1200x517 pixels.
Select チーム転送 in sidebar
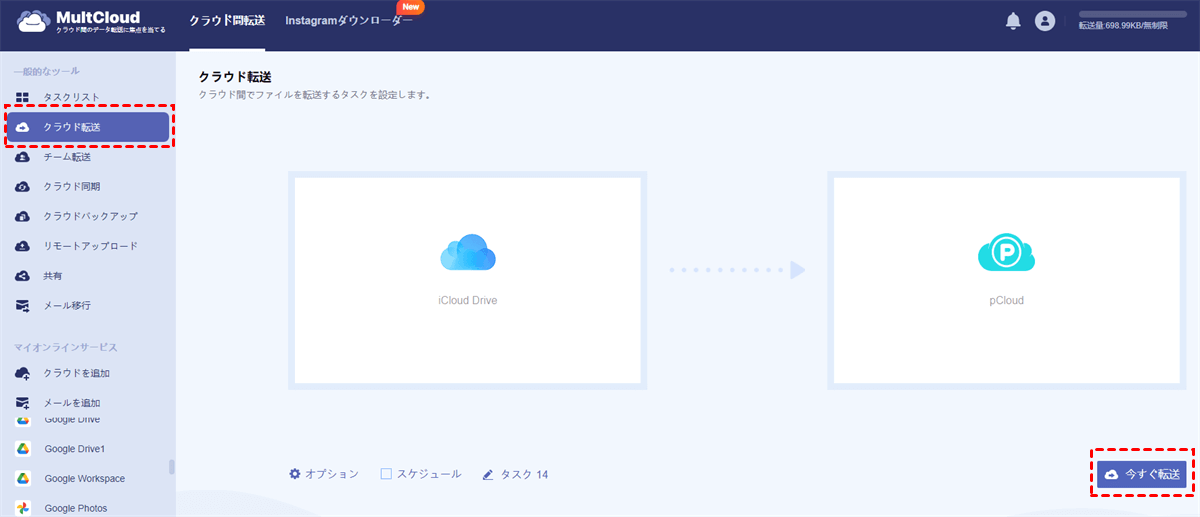[67, 157]
